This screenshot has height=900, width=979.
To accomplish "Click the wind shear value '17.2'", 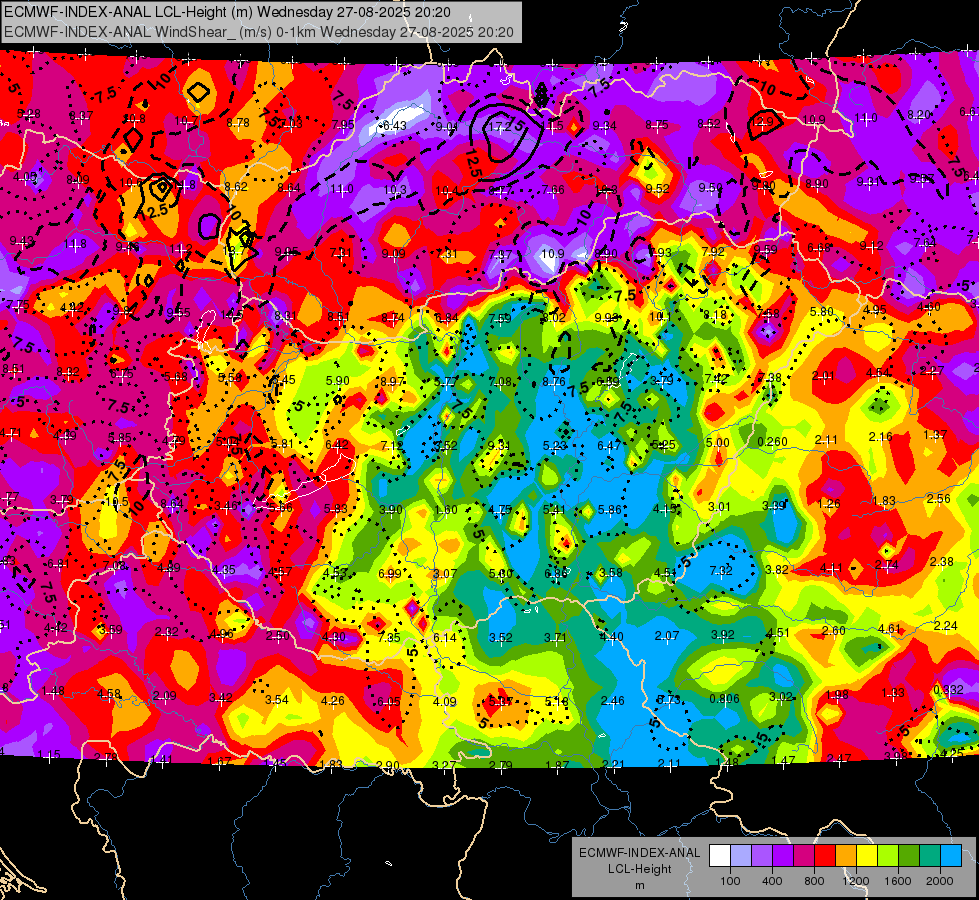I will (x=499, y=126).
